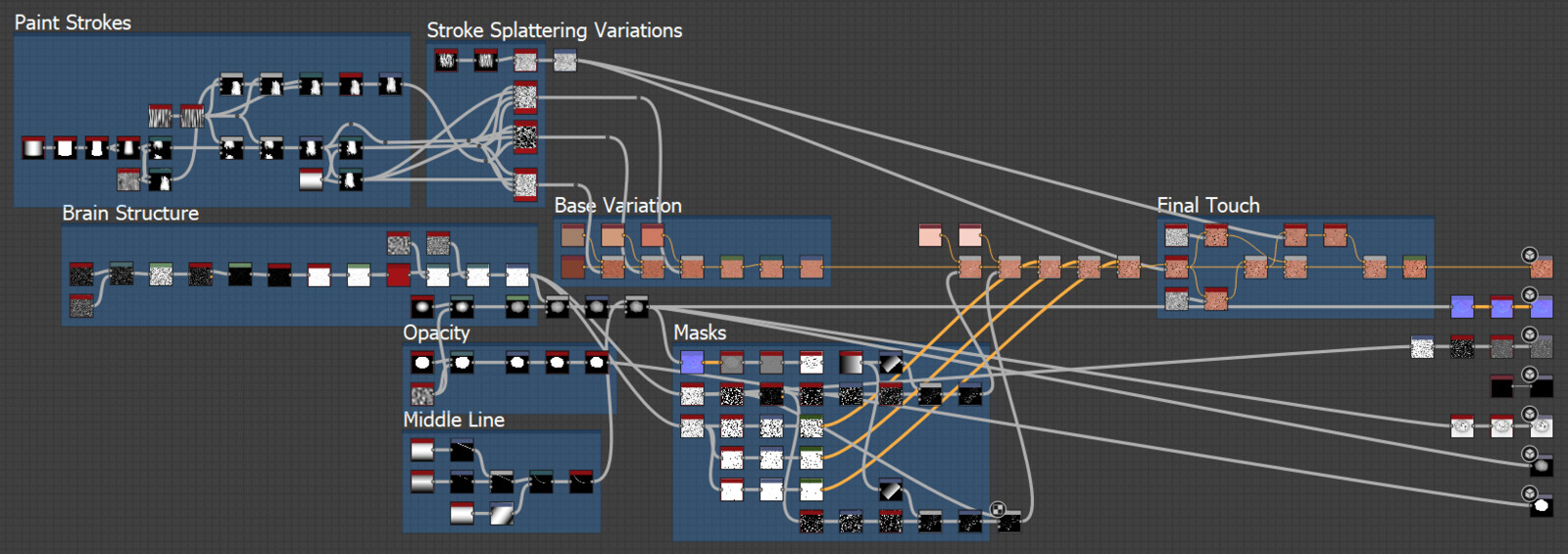
Task: Click the Final Touch frame title
Action: pos(1208,205)
